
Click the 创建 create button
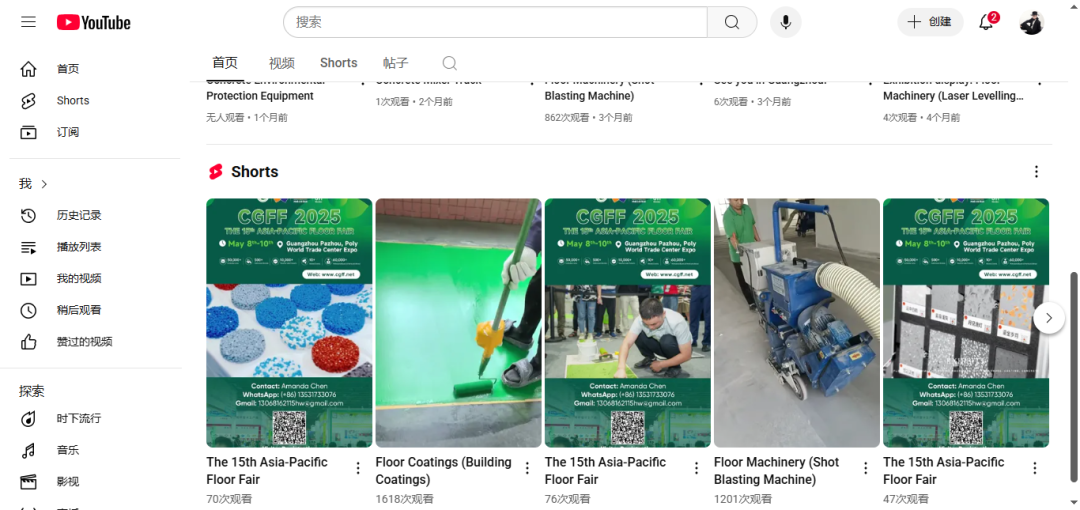click(930, 22)
